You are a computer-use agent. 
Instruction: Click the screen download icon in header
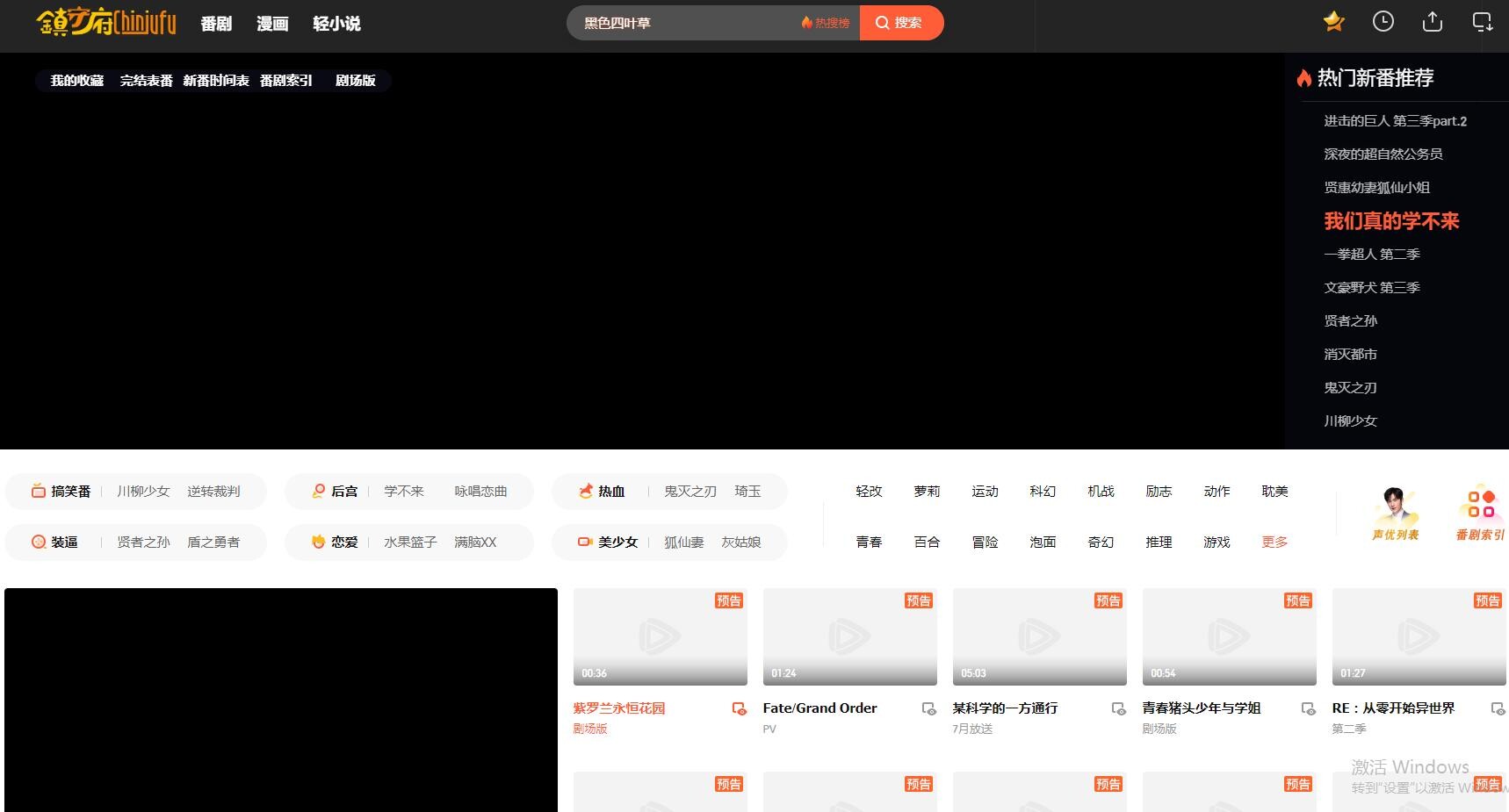click(1482, 22)
